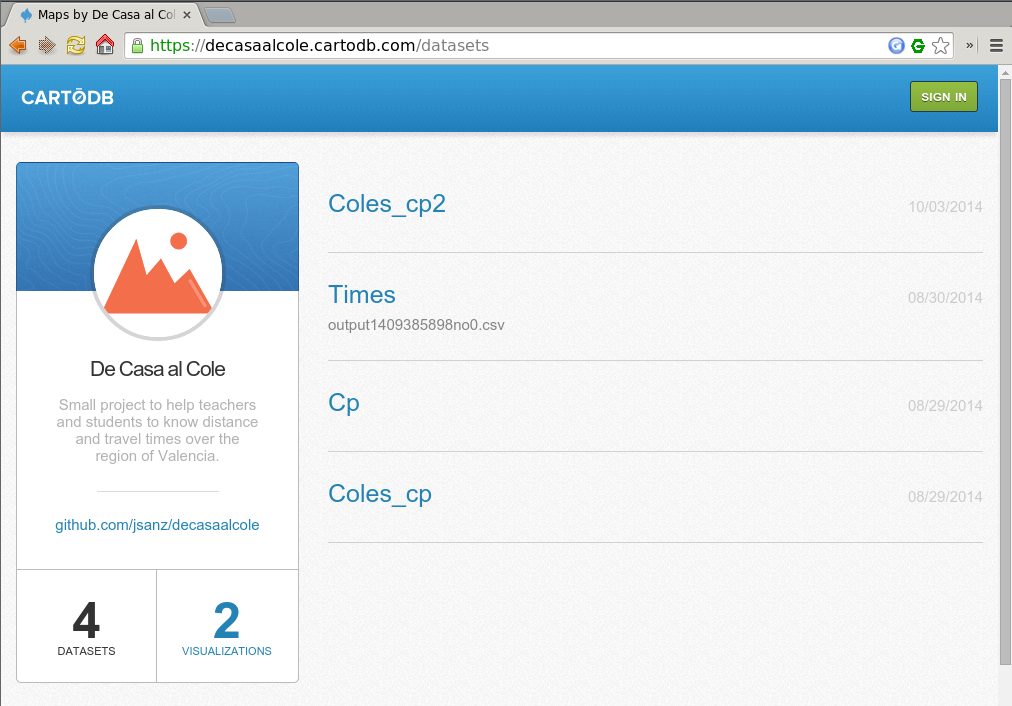Click the blue G extension icon in address bar

click(896, 45)
